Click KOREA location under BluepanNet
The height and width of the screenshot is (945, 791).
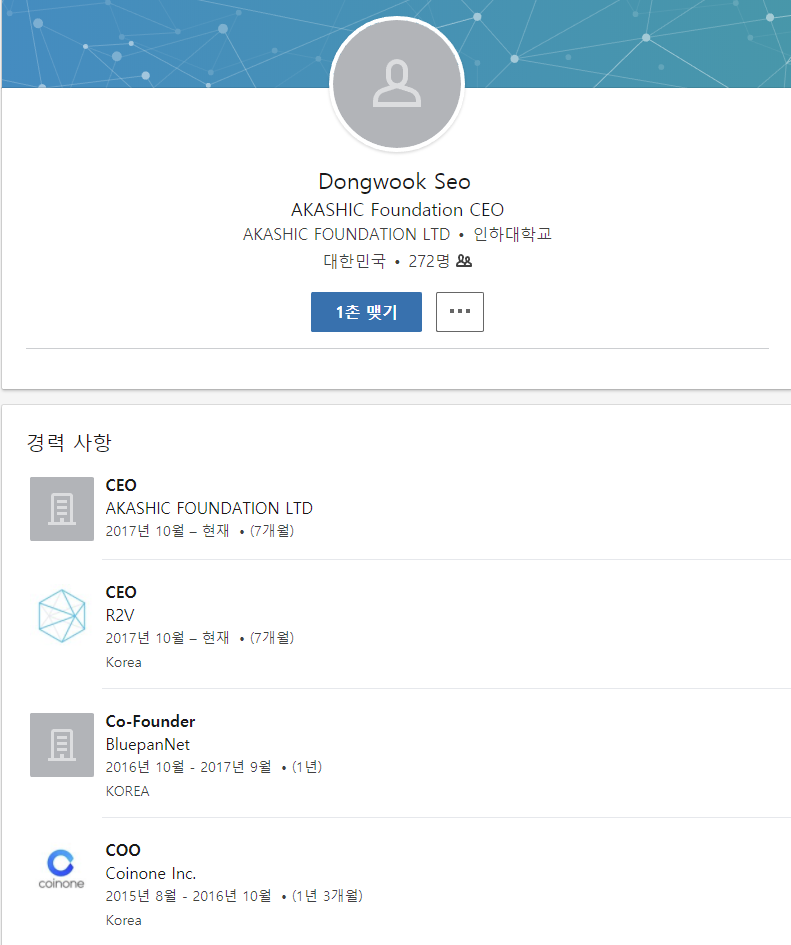pos(127,791)
